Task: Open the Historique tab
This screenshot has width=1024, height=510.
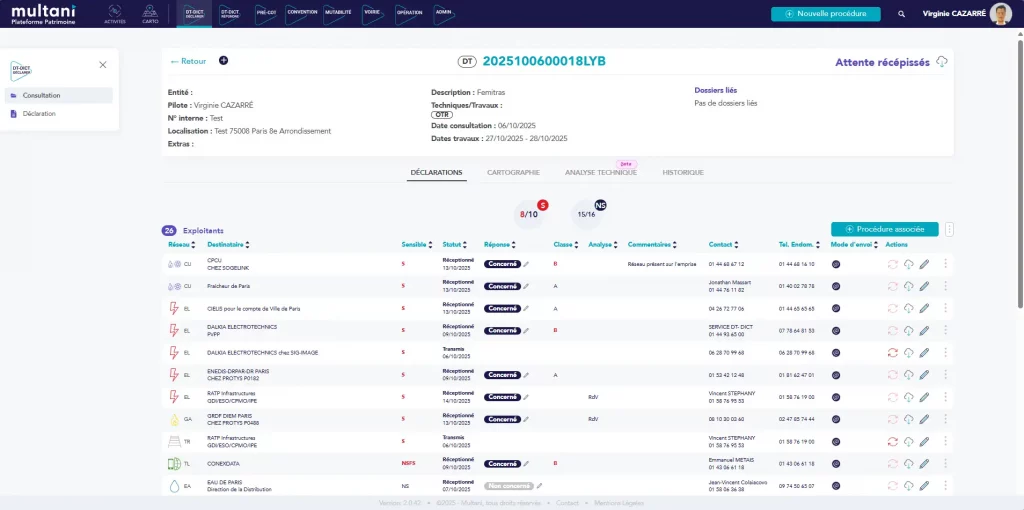Action: (683, 172)
